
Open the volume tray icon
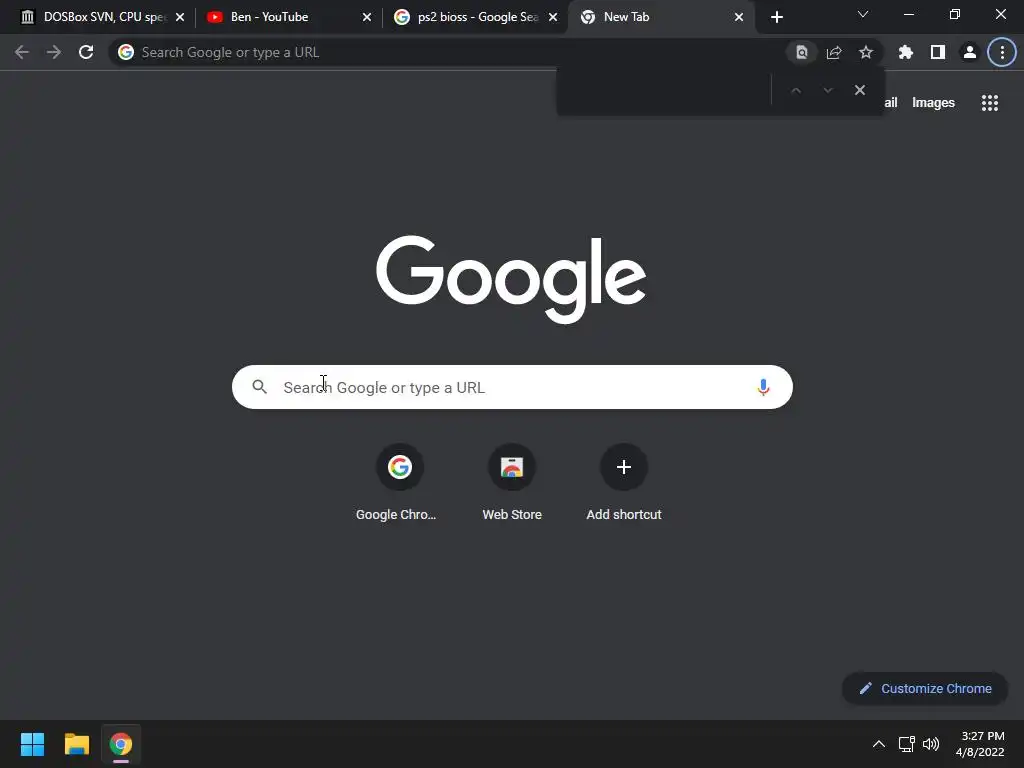click(x=931, y=744)
